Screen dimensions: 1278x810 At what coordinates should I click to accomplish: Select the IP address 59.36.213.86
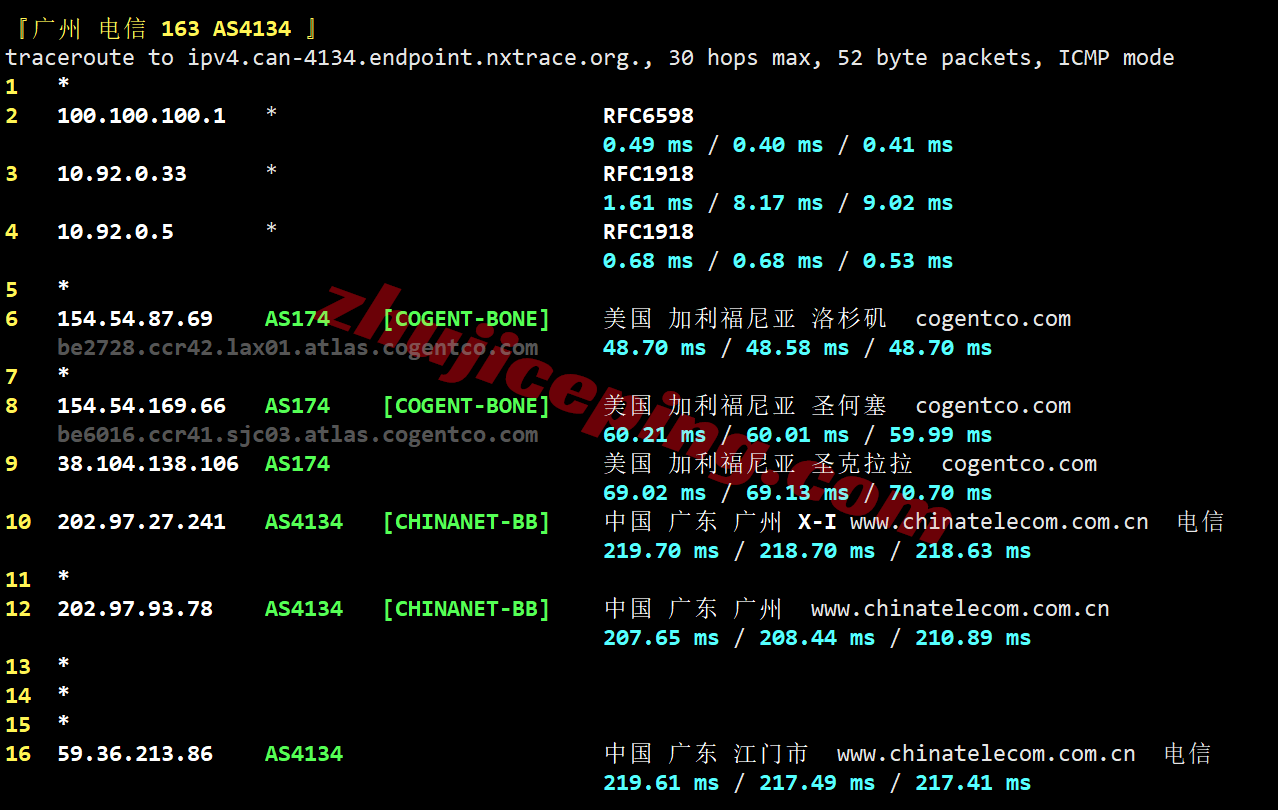point(135,754)
